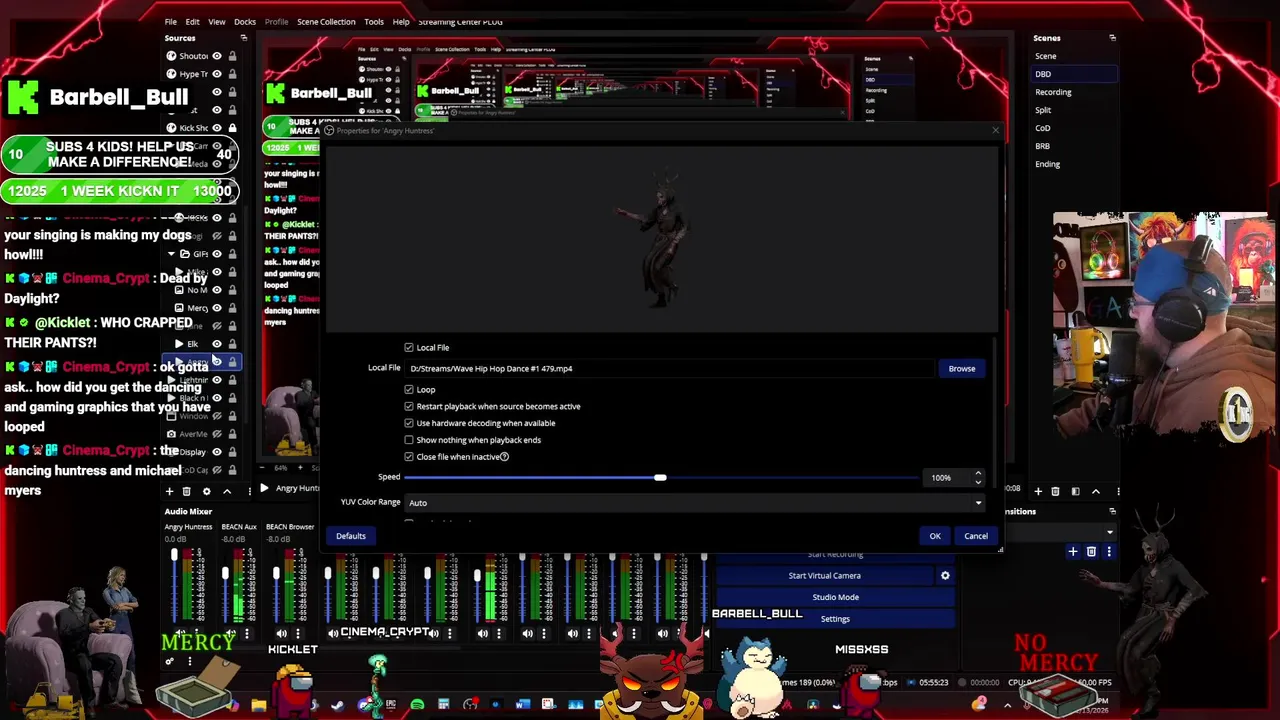Screen dimensions: 1280x720
Task: Open the Edit menu
Action: [x=192, y=22]
